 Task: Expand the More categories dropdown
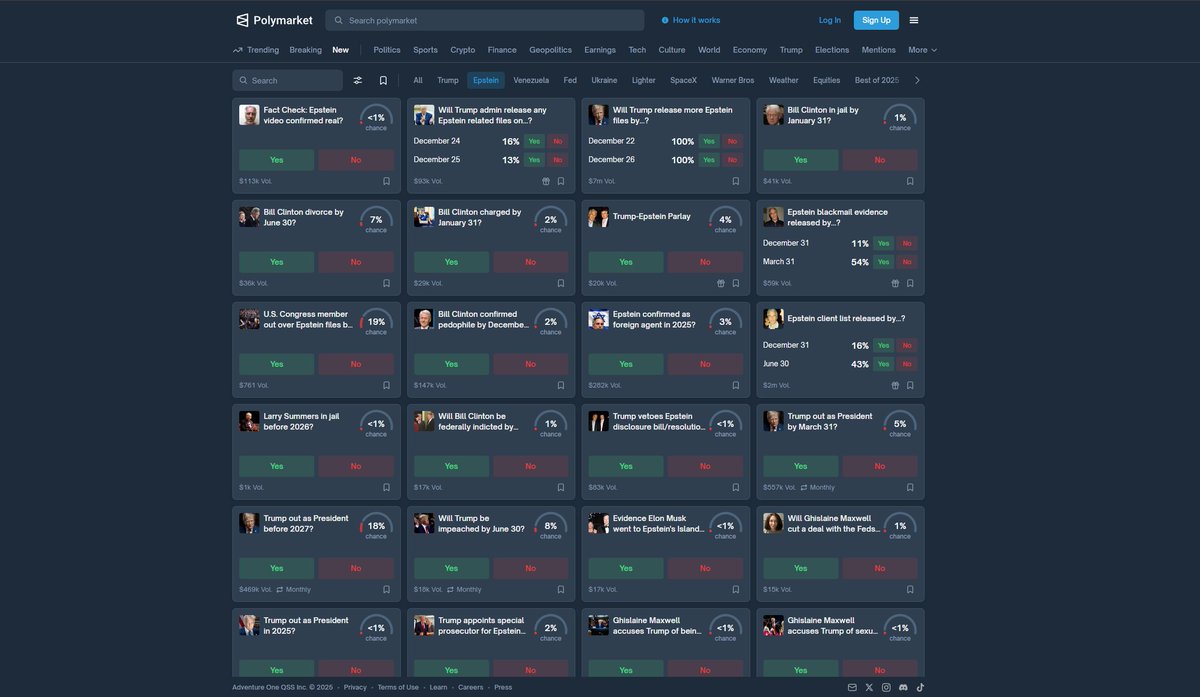pos(922,50)
